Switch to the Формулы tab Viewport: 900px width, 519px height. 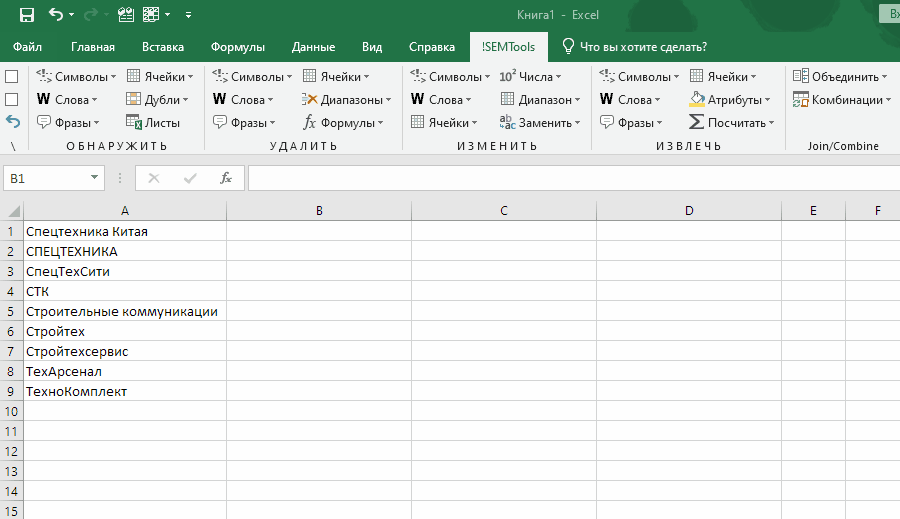pyautogui.click(x=238, y=47)
